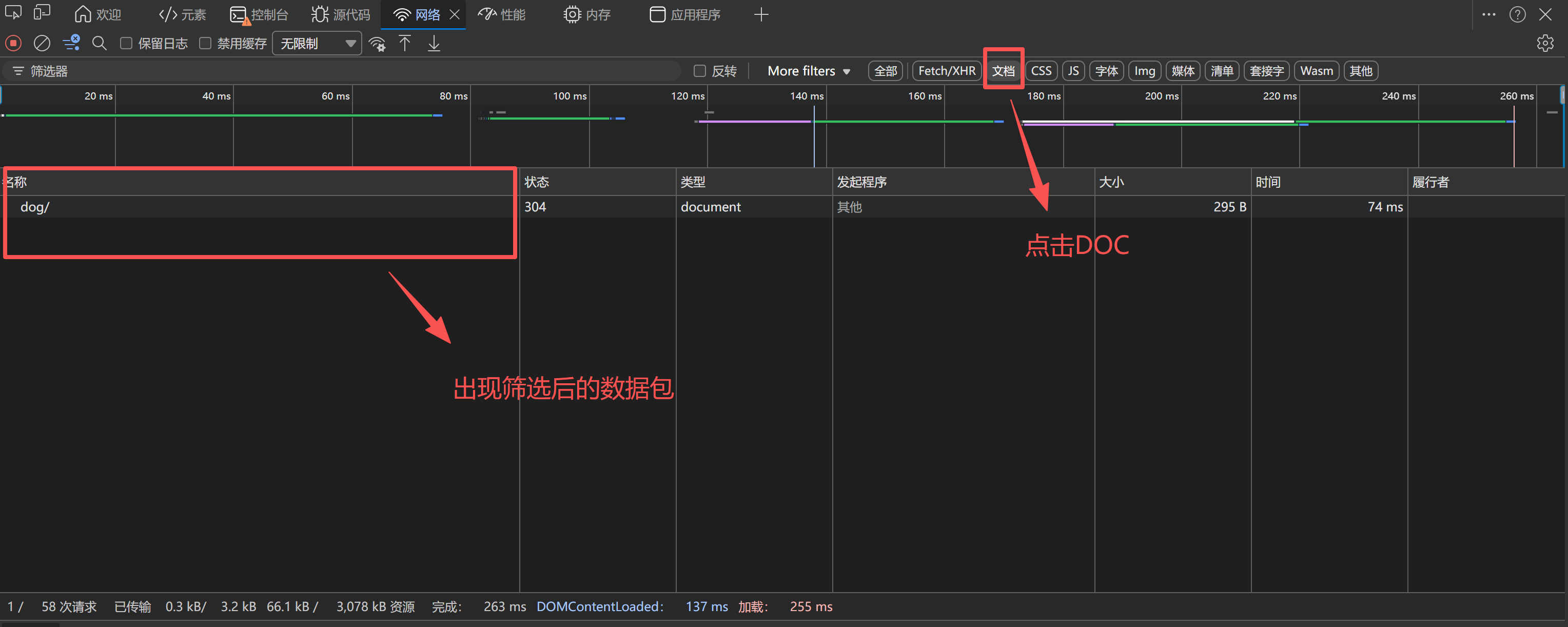Viewport: 1568px width, 627px height.
Task: Clear the network log
Action: 42,43
